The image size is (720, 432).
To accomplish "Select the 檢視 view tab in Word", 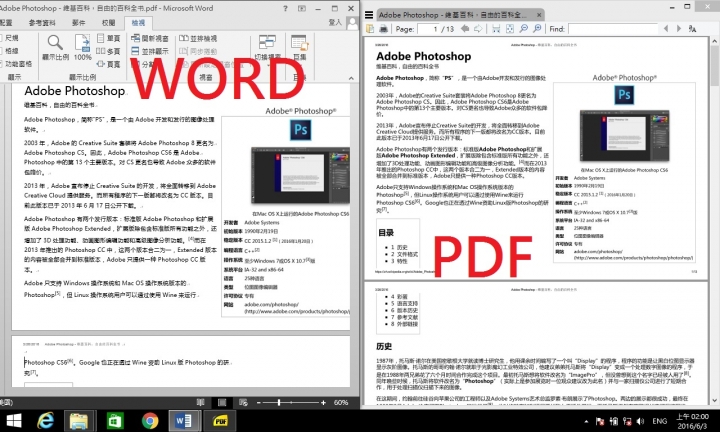I will [138, 22].
